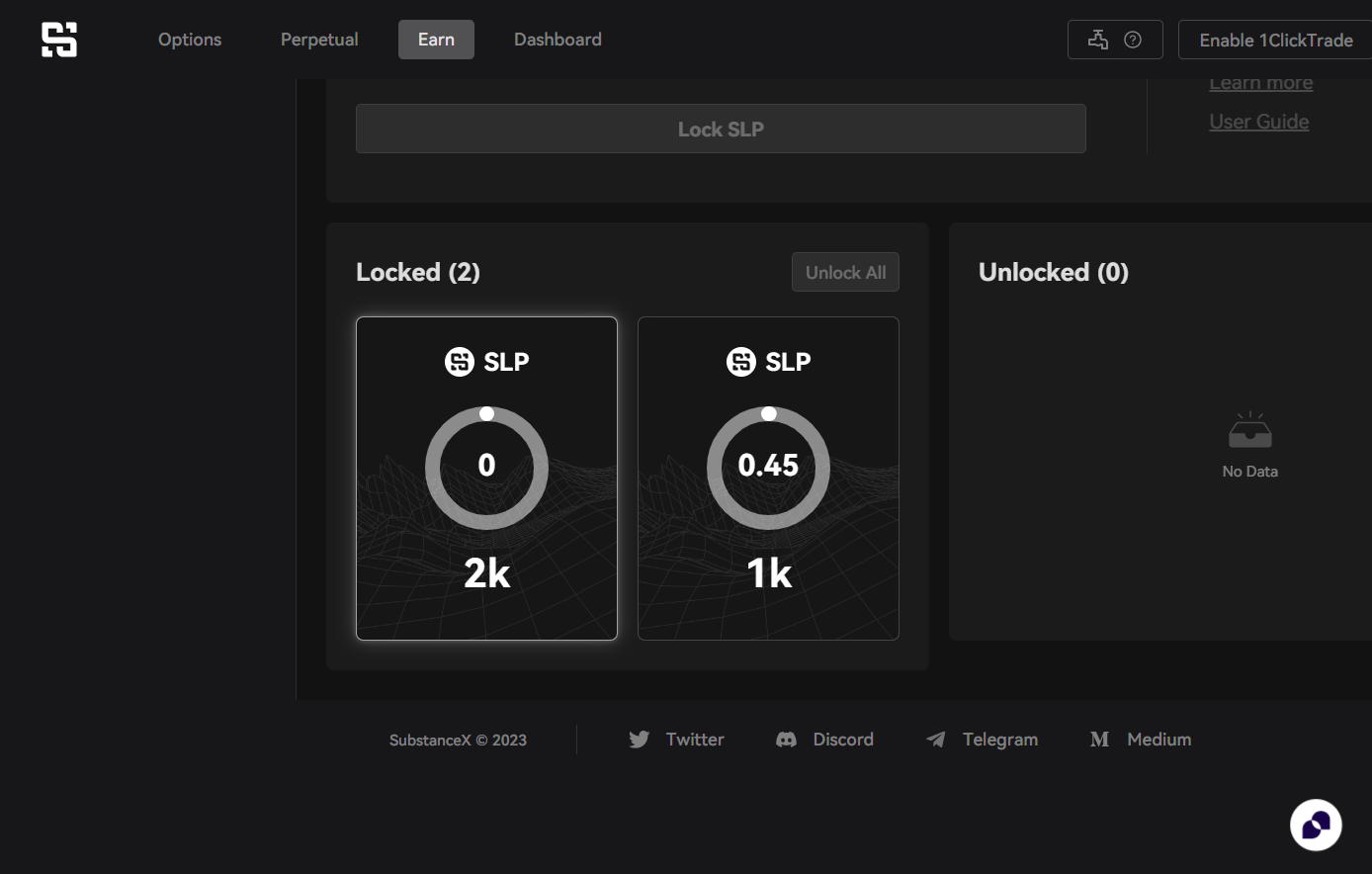1372x874 pixels.
Task: Click SLP token icon on 1k card
Action: coord(741,362)
